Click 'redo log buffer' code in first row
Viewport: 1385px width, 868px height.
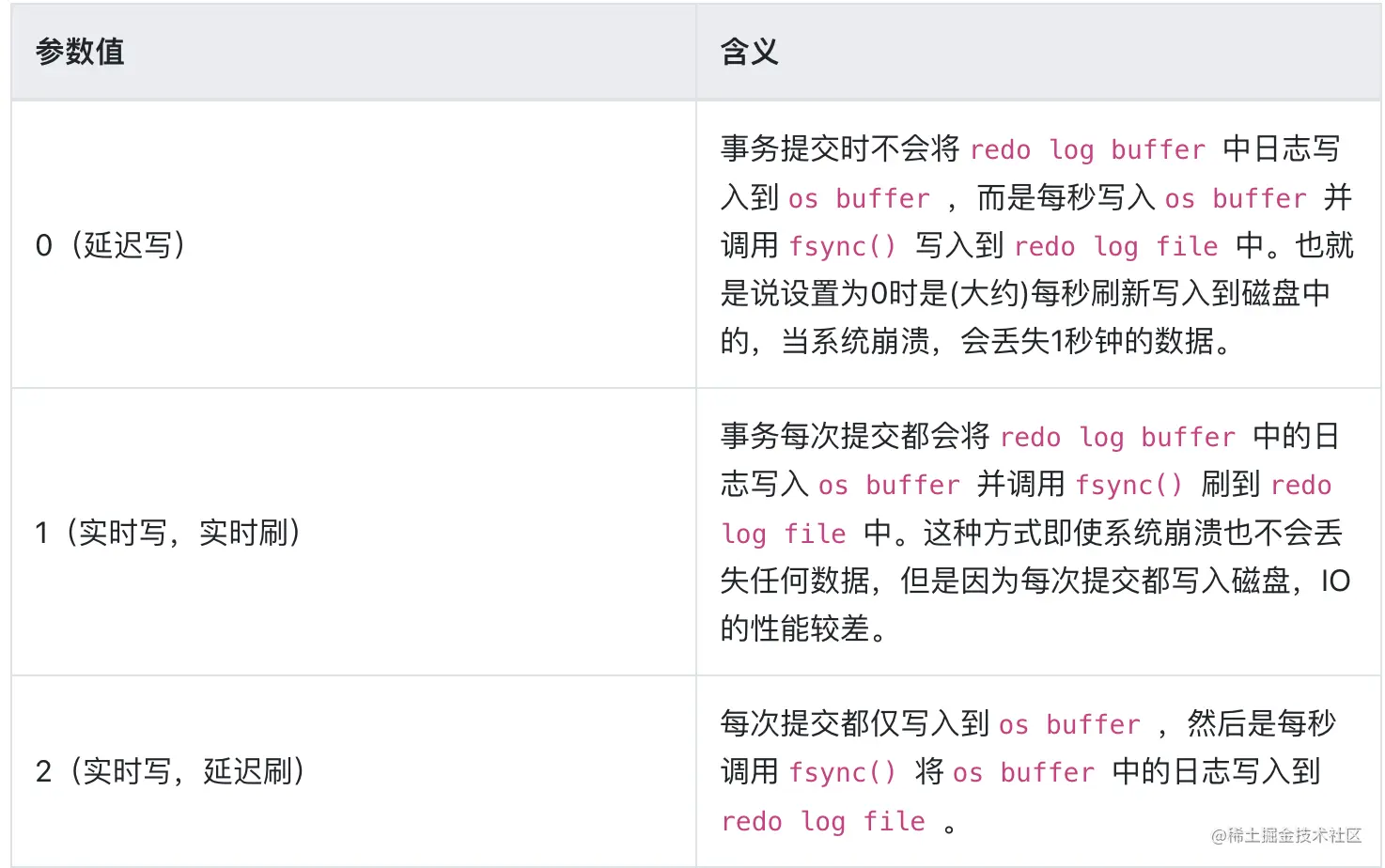(x=1087, y=149)
